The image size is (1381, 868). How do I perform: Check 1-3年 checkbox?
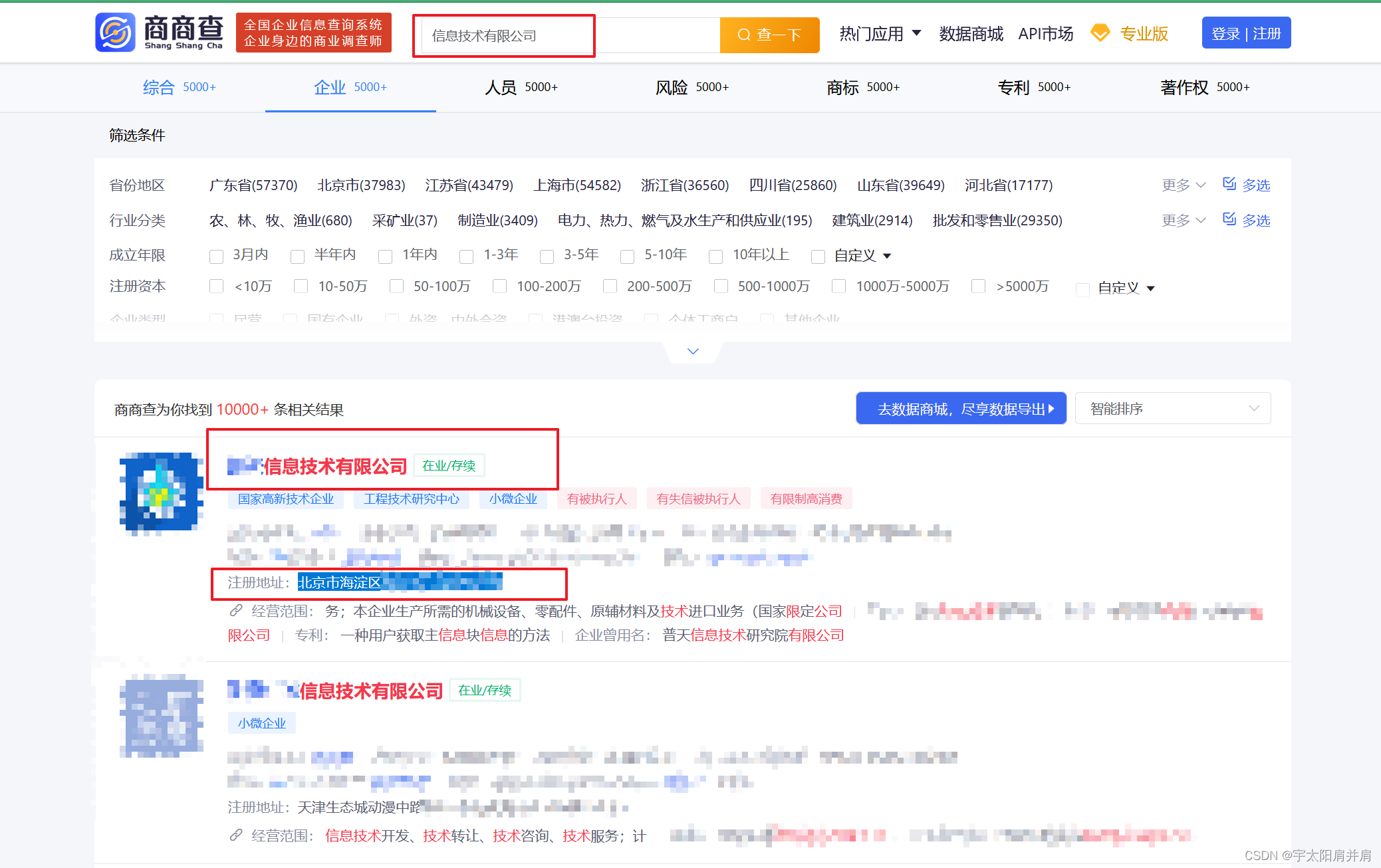click(x=466, y=256)
